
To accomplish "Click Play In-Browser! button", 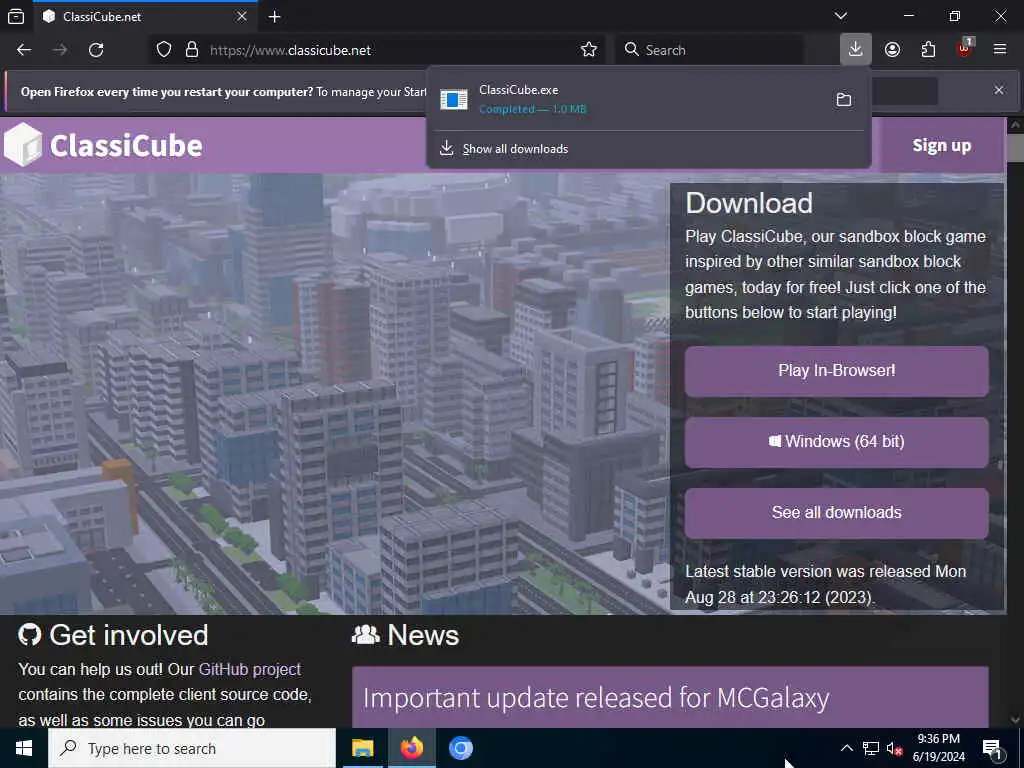I will click(837, 371).
